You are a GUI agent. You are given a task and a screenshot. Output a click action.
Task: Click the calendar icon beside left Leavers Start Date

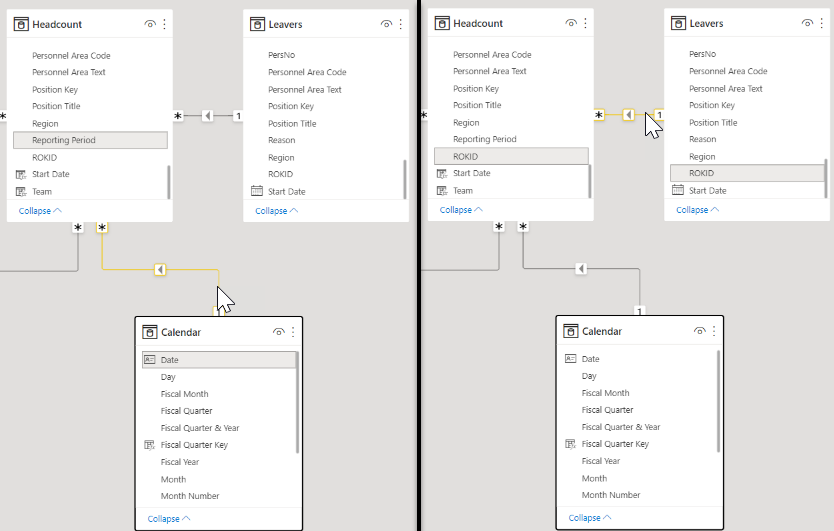[x=257, y=190]
